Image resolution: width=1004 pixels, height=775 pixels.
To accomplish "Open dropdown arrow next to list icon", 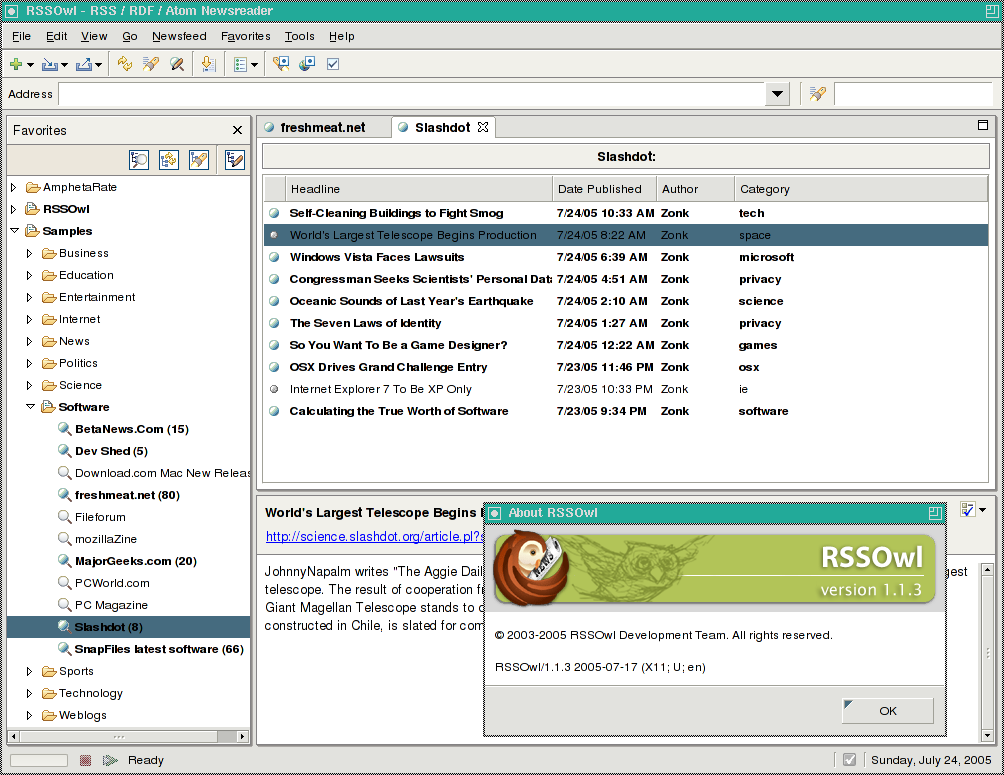I will (x=254, y=65).
